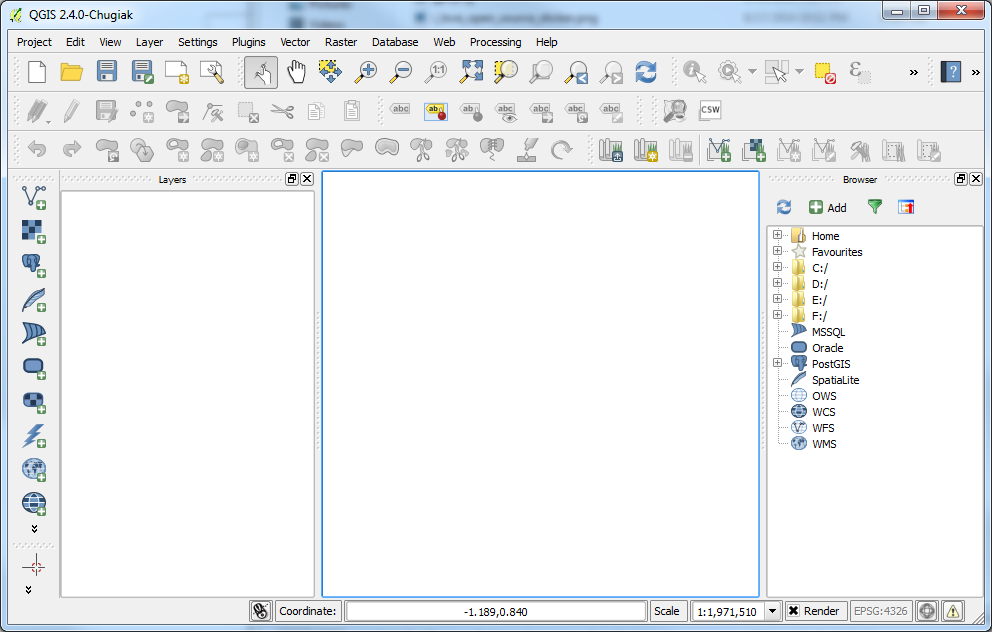Image resolution: width=992 pixels, height=632 pixels.
Task: Click the Zoom In magnifier tool
Action: pyautogui.click(x=366, y=71)
